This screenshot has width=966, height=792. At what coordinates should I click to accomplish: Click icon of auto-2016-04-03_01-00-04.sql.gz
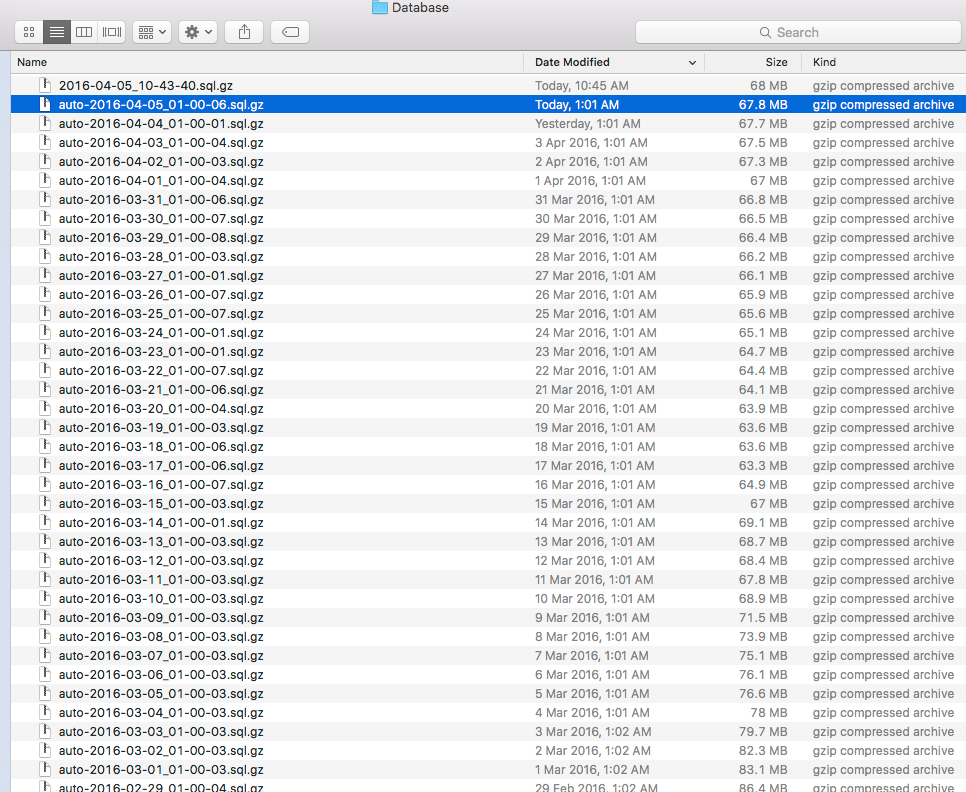45,142
